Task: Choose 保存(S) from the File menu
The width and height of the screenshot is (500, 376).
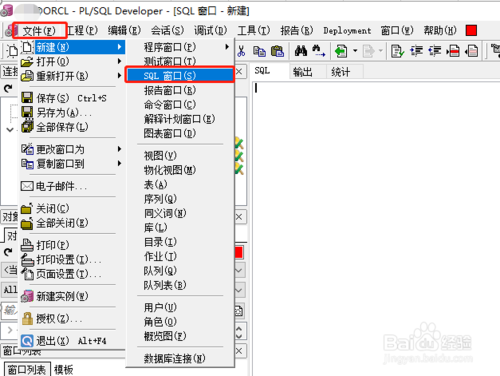Action: click(73, 98)
